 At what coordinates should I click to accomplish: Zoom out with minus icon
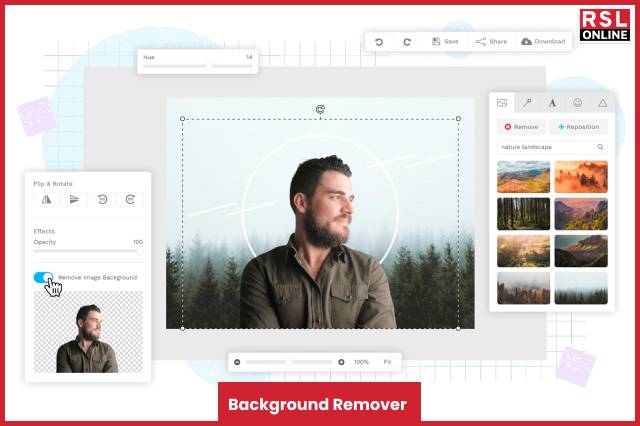coord(237,362)
